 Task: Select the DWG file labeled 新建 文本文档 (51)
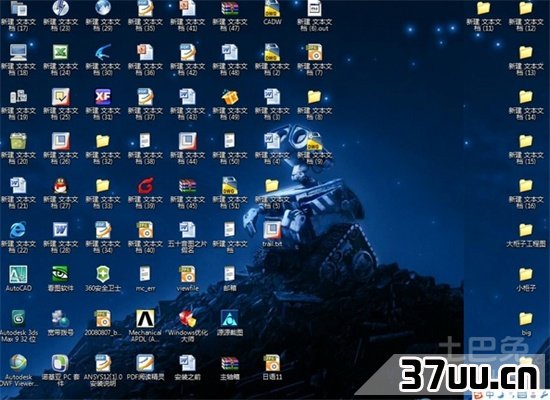pos(230,185)
